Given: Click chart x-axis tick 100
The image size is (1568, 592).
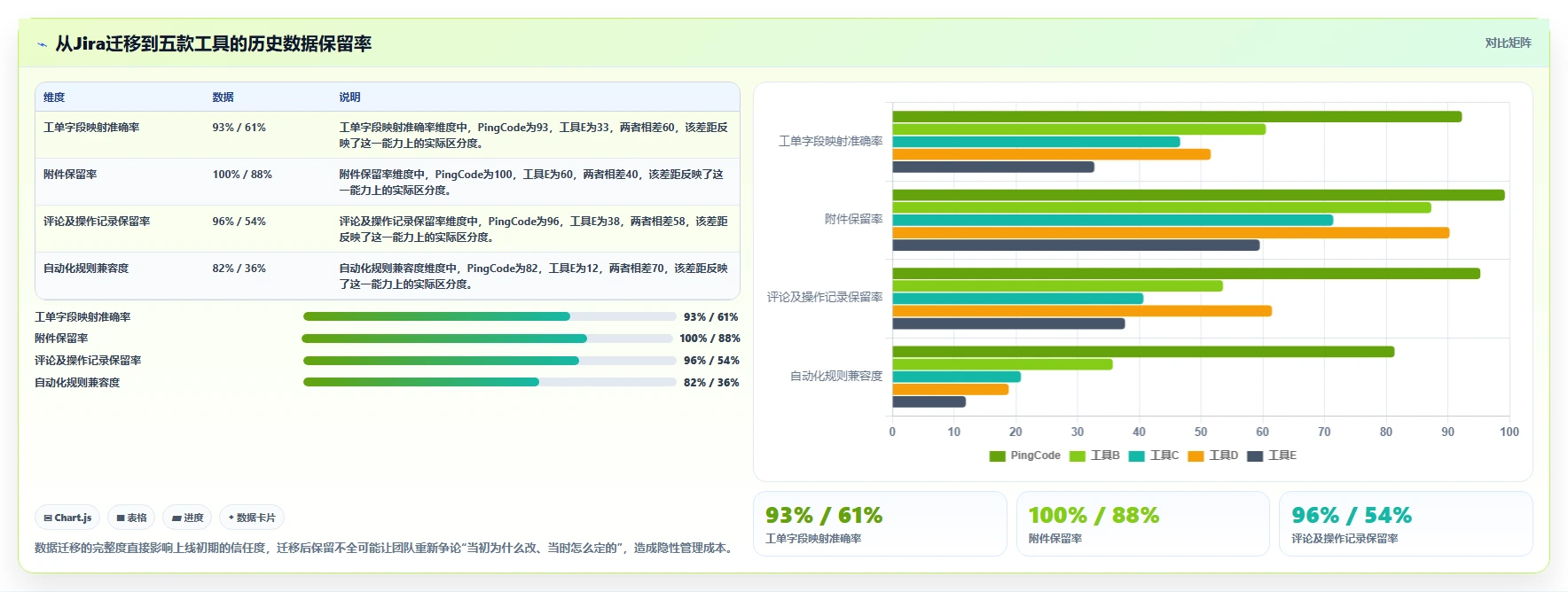Looking at the screenshot, I should (1509, 432).
